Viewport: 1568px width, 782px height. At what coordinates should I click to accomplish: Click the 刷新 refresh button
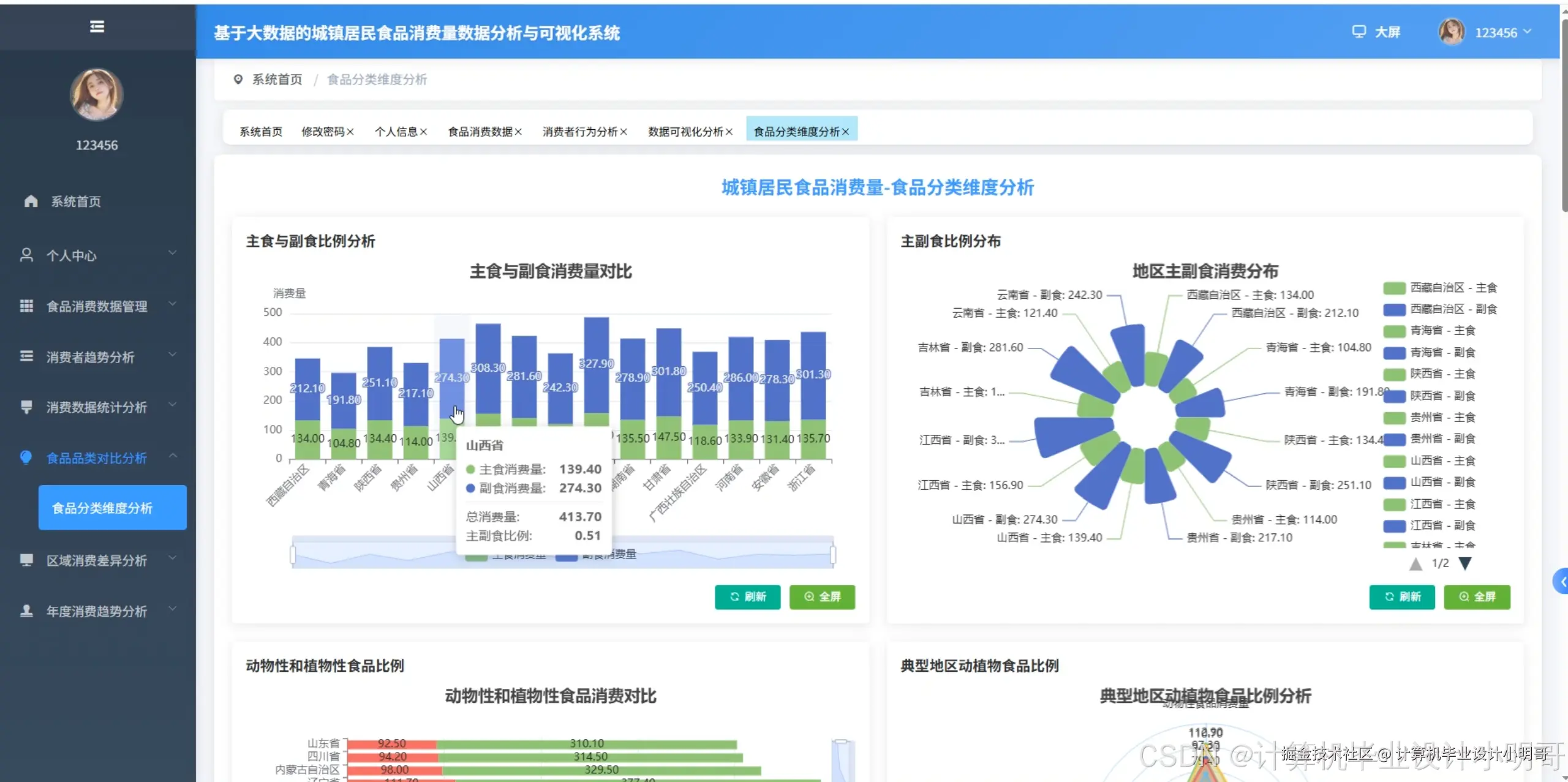747,597
